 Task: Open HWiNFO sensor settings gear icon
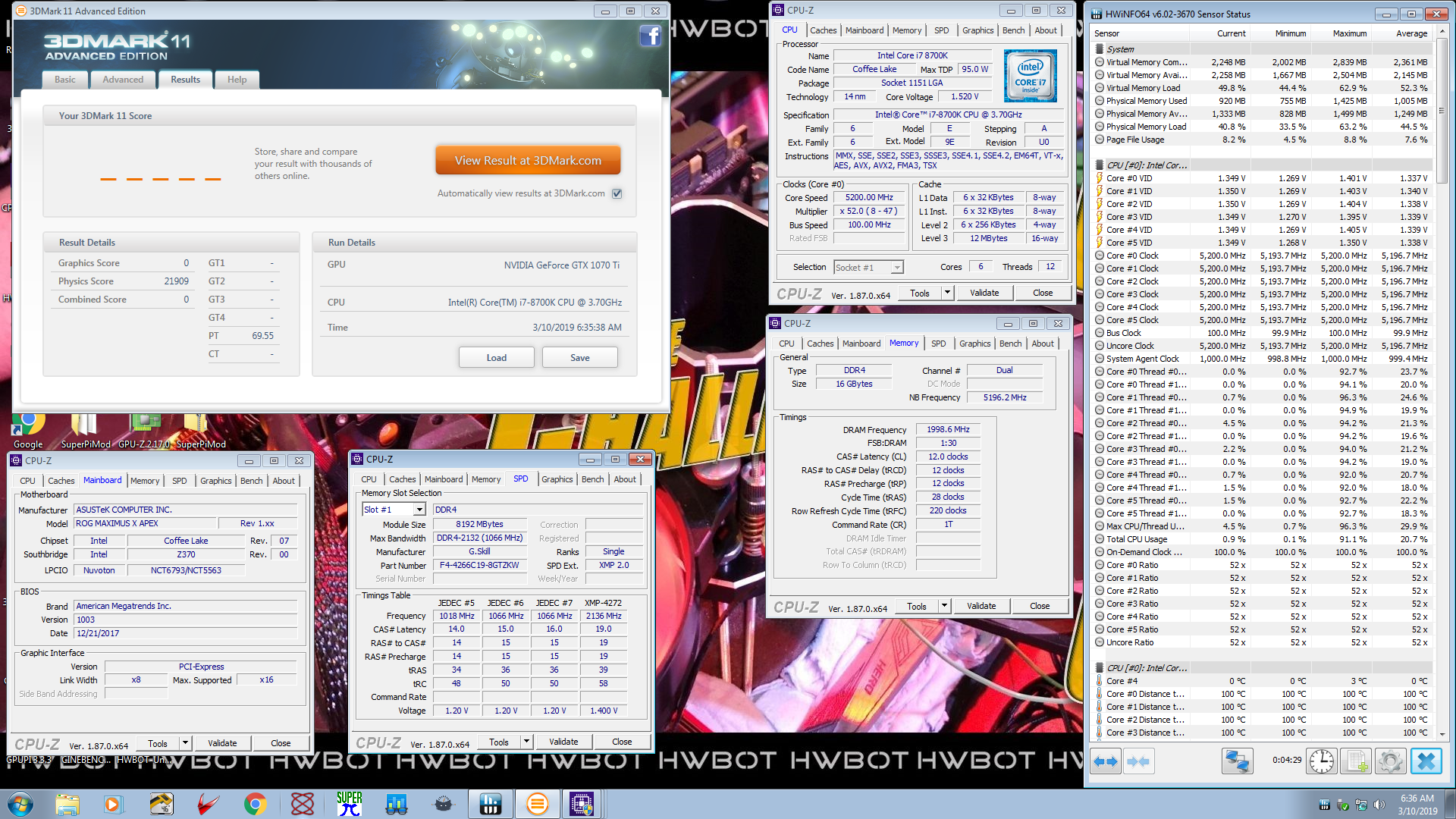pos(1391,761)
